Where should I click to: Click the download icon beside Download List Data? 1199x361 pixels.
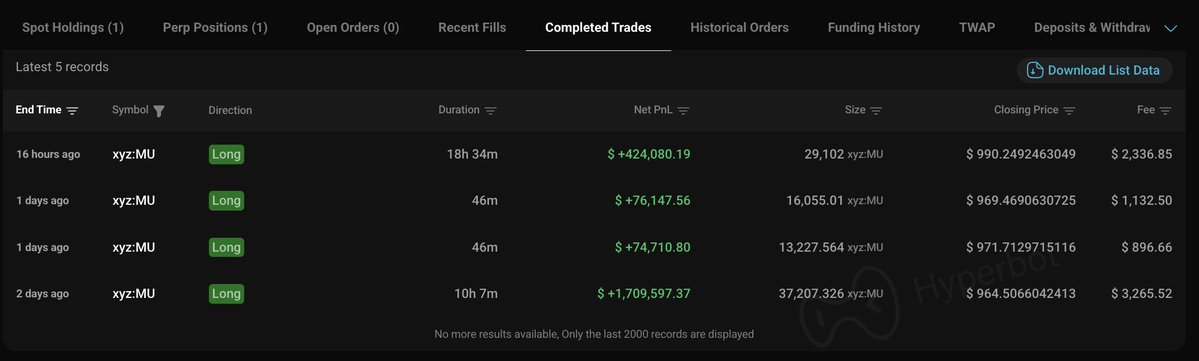coord(1035,70)
